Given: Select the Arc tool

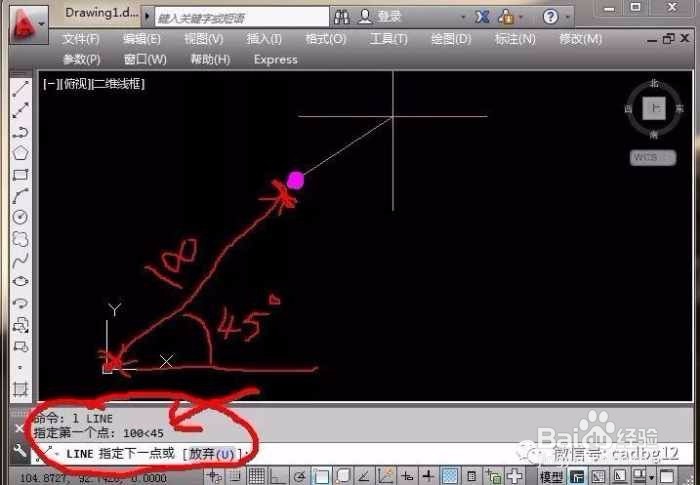Looking at the screenshot, I should (21, 196).
